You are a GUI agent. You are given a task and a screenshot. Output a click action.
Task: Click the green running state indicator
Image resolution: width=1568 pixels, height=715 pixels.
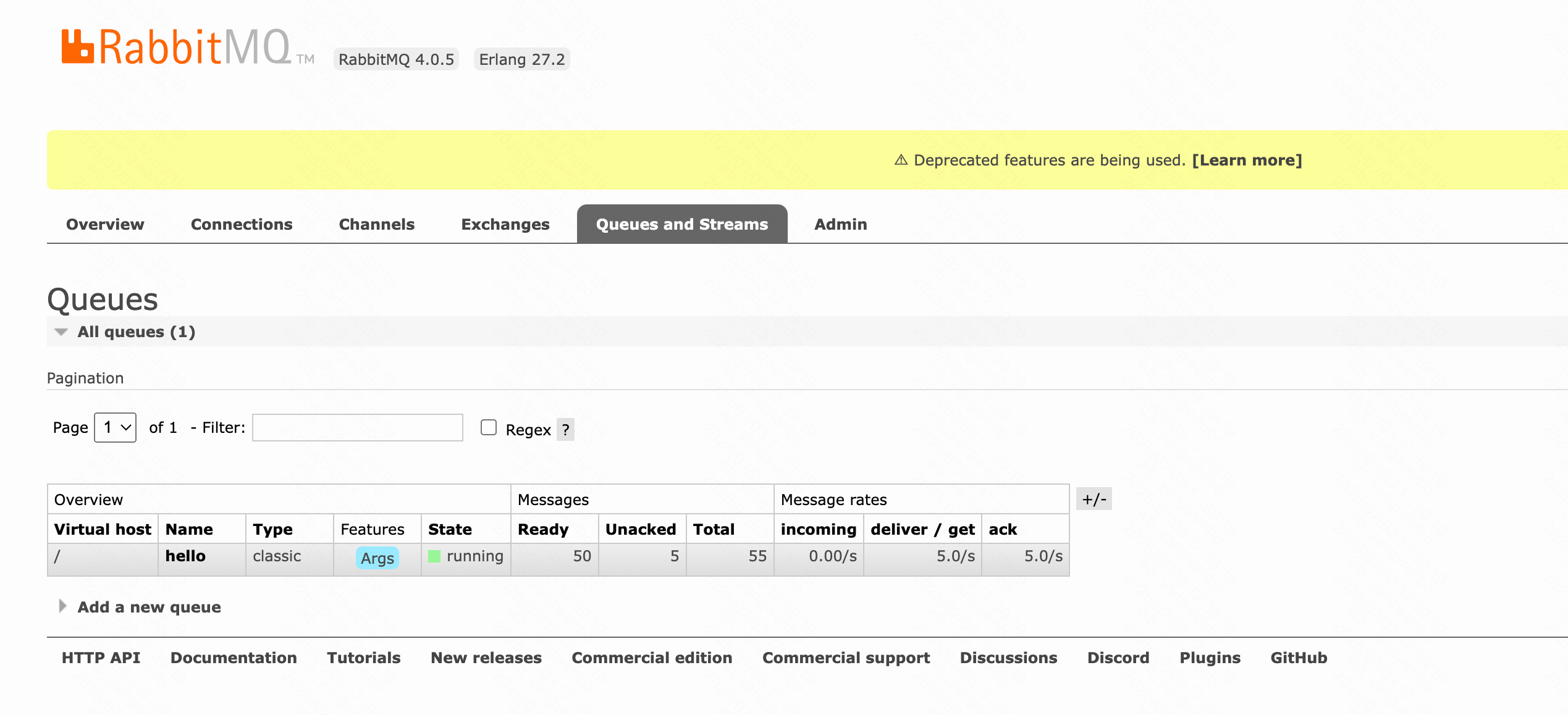(434, 556)
